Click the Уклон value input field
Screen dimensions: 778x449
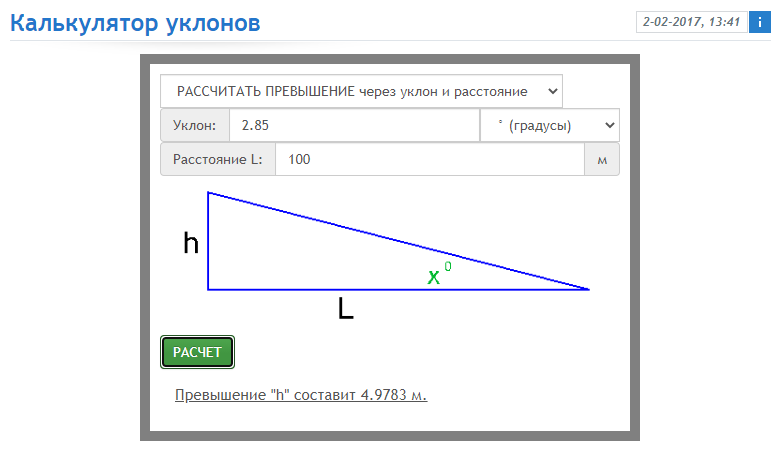(354, 126)
